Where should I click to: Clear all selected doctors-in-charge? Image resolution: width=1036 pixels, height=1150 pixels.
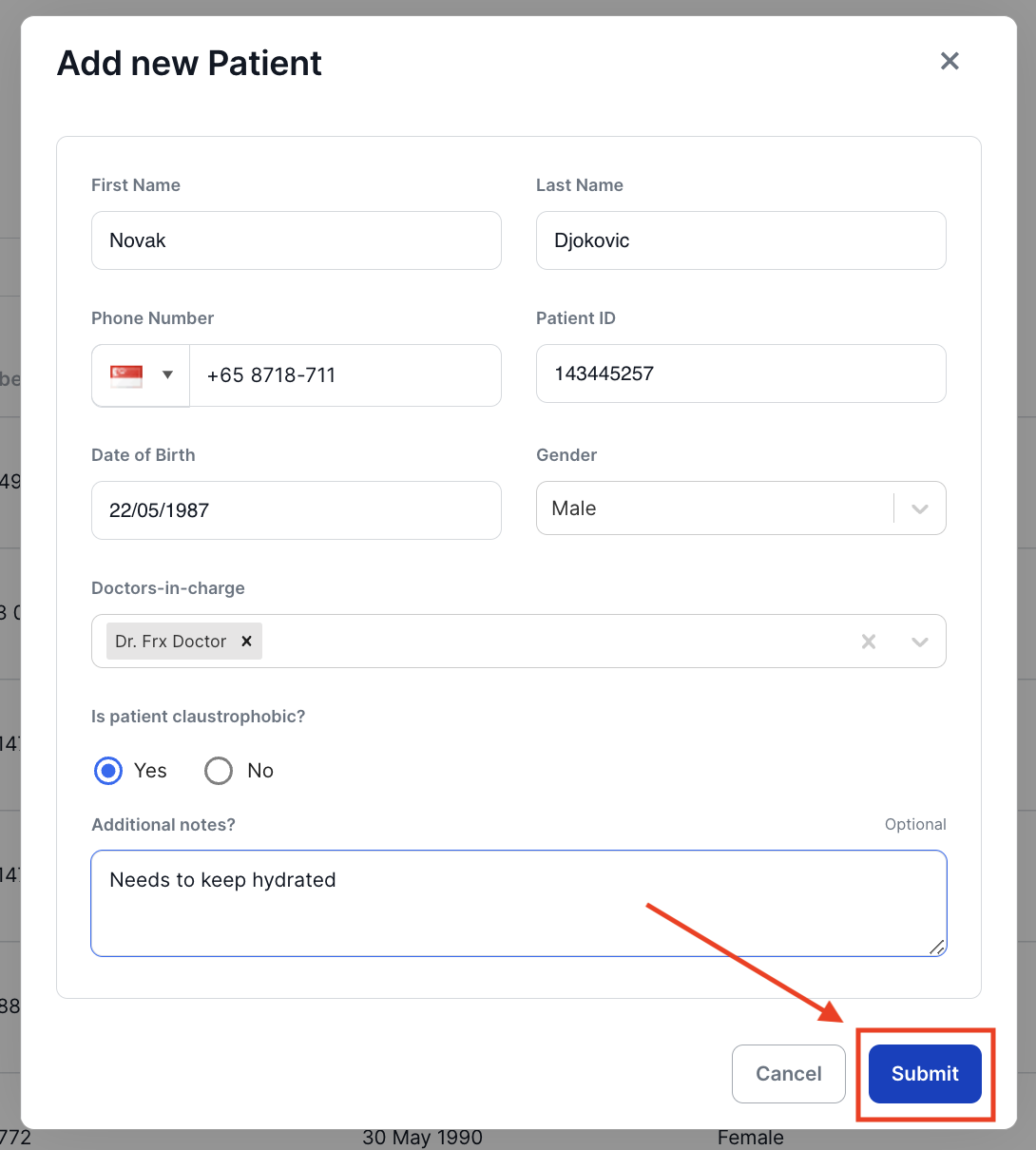click(x=869, y=642)
